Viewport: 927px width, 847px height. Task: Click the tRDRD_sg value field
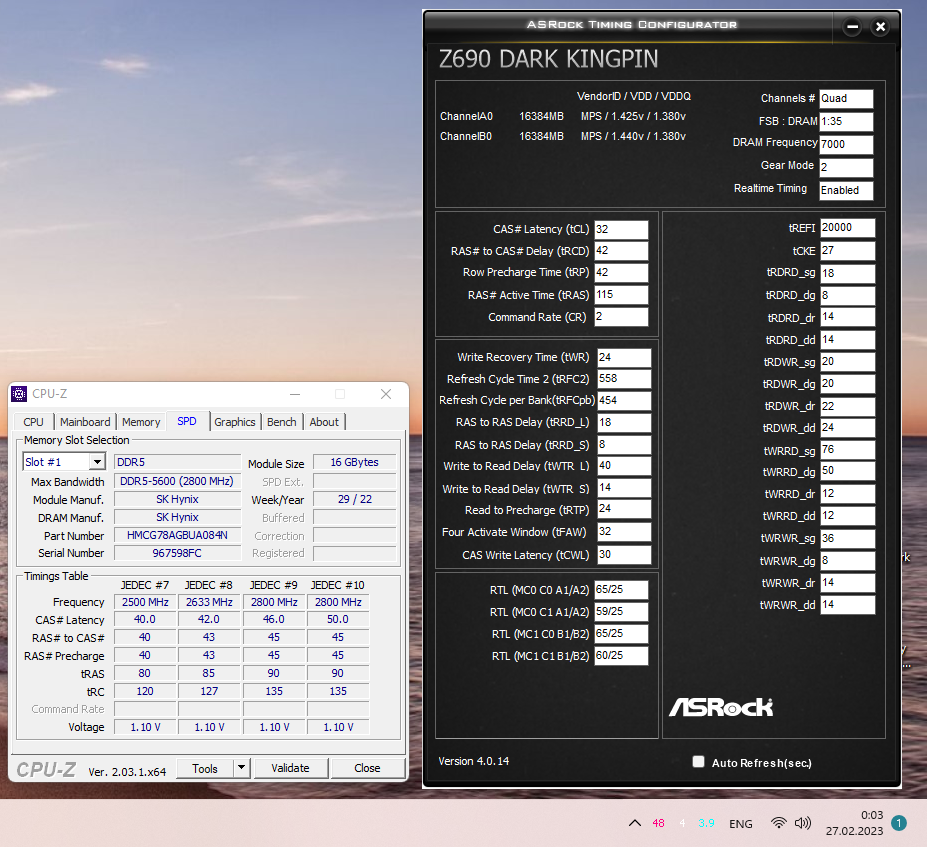(x=847, y=273)
